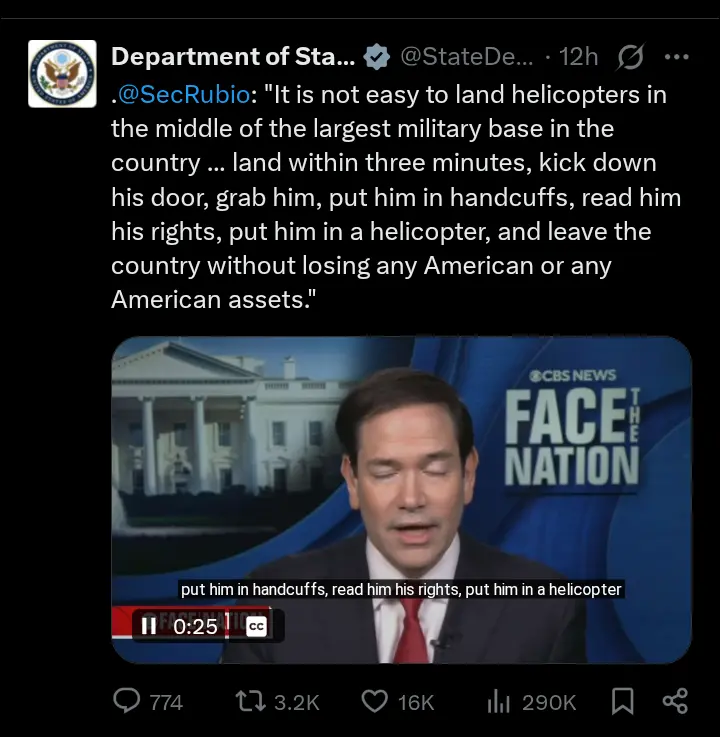Screen dimensions: 720x737
Task: View analytics via the bar chart icon
Action: [499, 702]
